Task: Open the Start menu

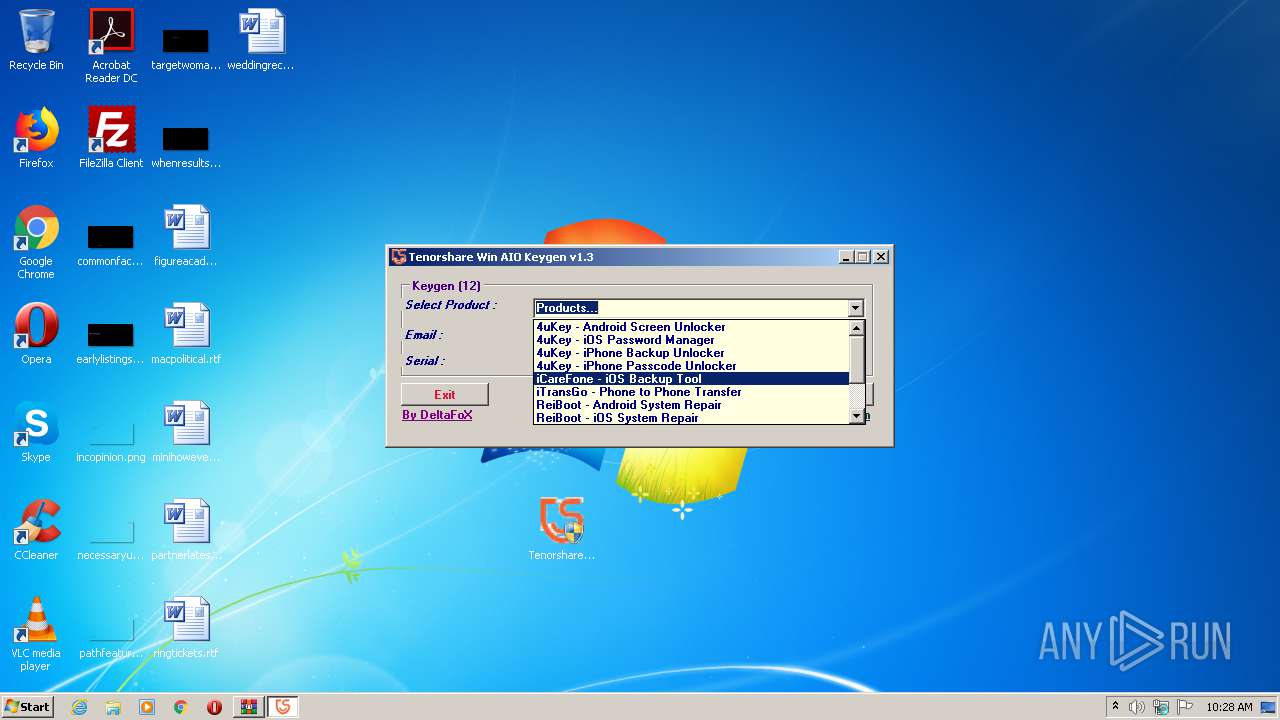Action: pos(28,707)
